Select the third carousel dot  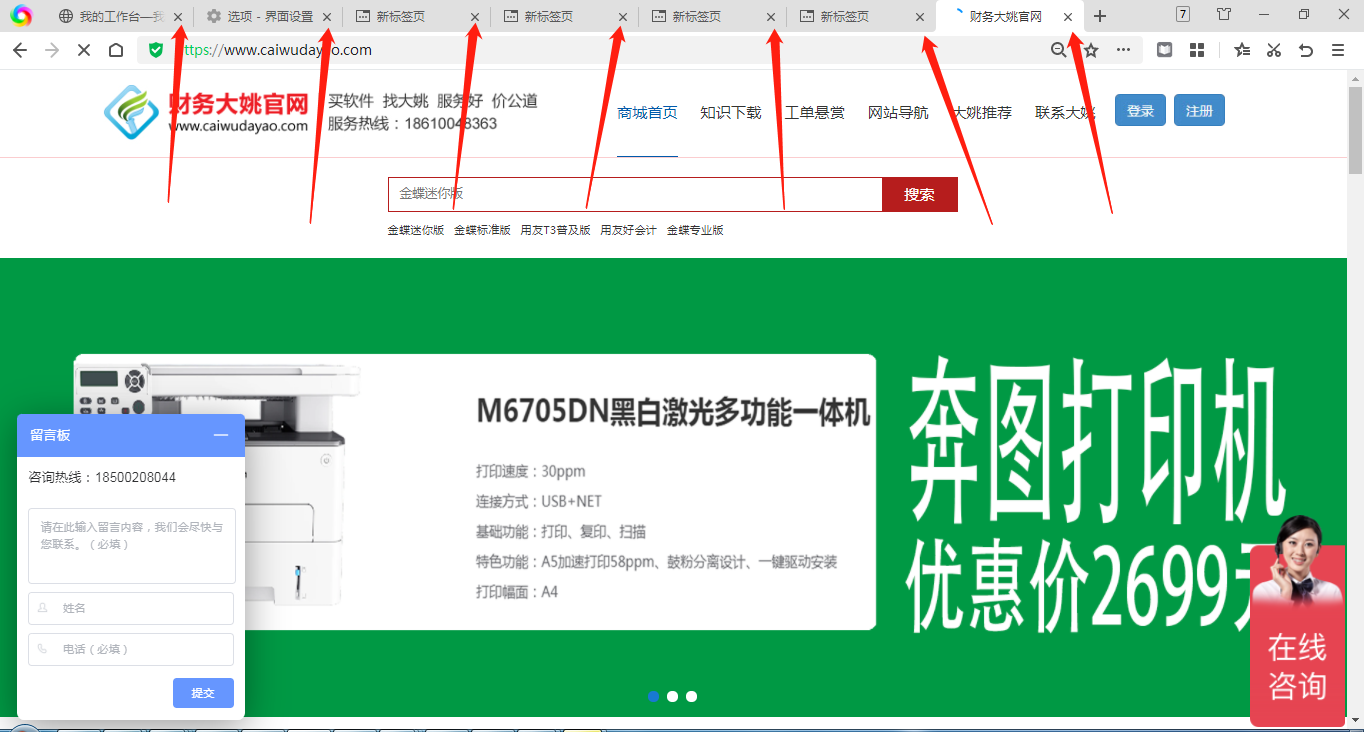click(x=691, y=696)
